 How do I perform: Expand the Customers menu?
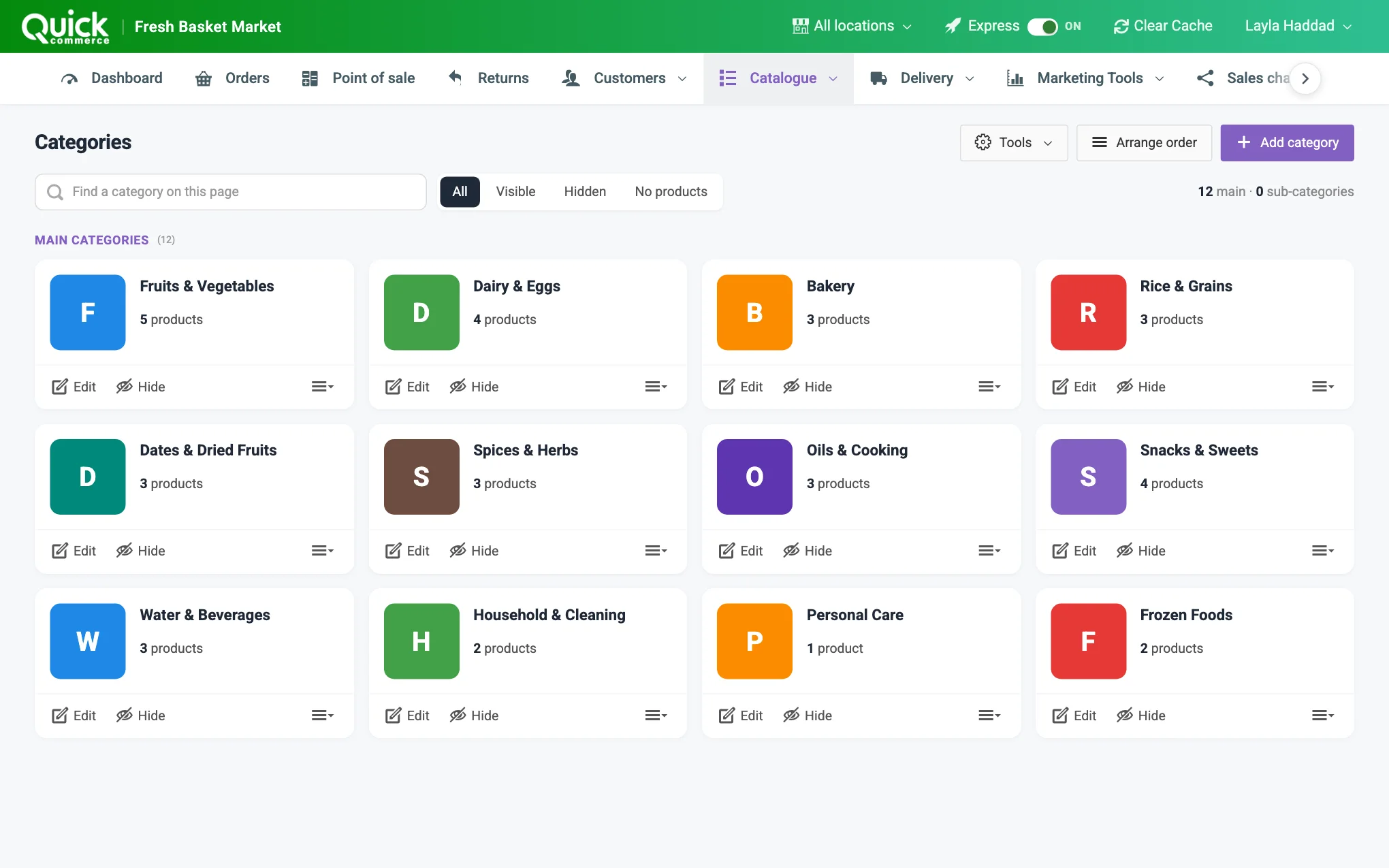coord(624,78)
